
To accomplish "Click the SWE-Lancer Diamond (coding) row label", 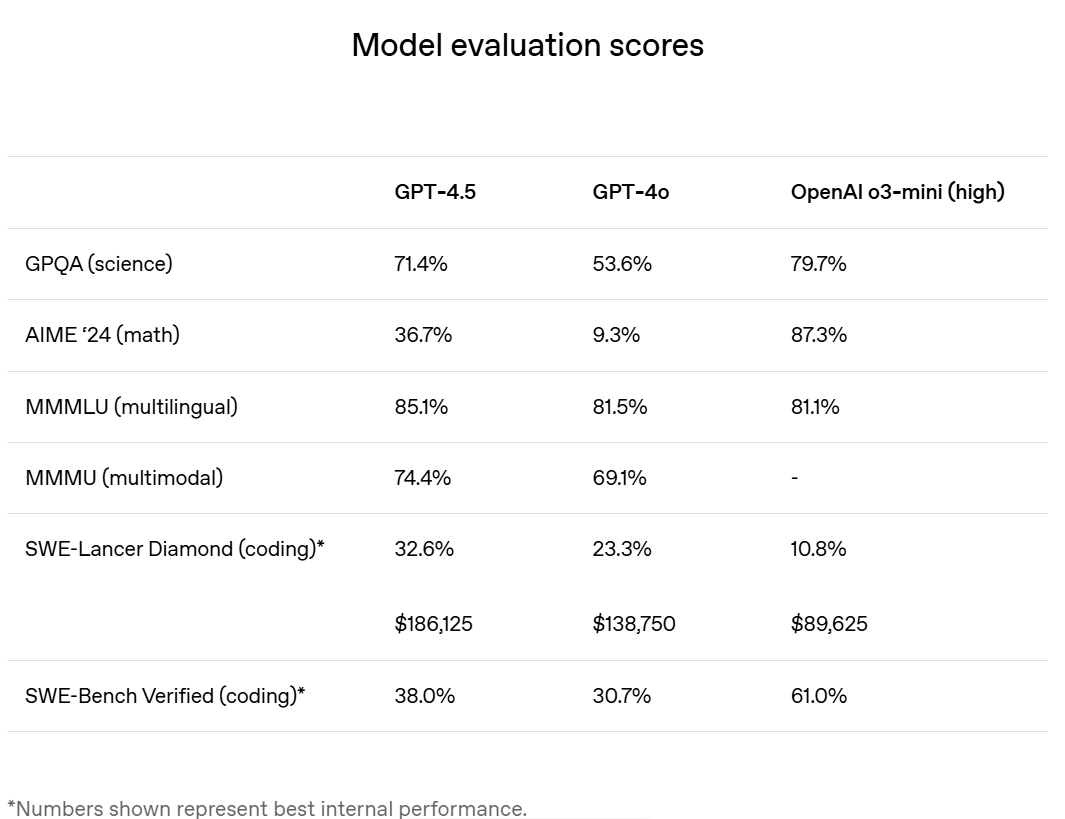I will (174, 549).
